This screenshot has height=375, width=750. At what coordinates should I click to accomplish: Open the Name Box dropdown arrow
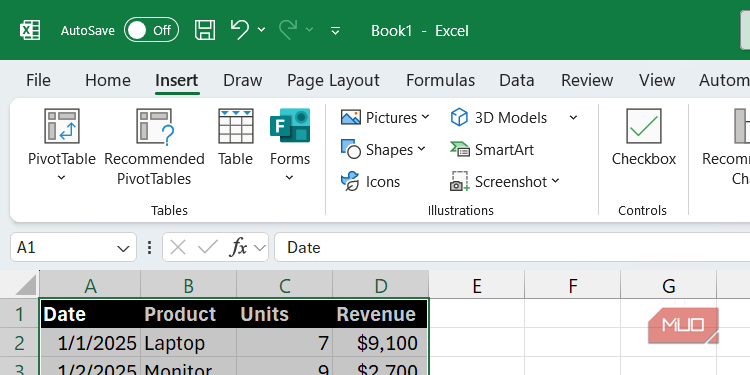123,248
